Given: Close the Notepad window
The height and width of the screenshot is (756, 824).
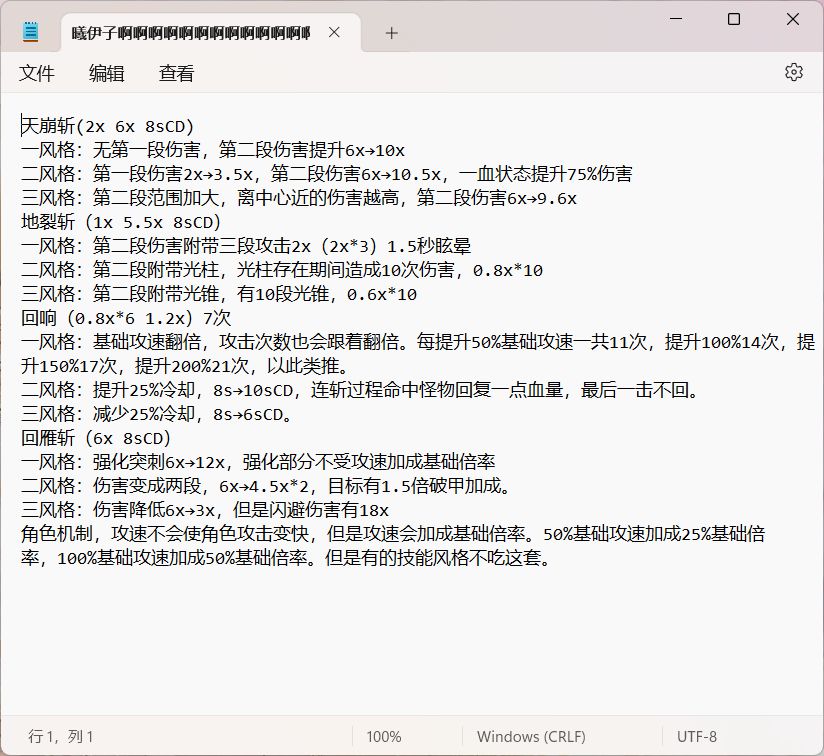Looking at the screenshot, I should coord(792,19).
